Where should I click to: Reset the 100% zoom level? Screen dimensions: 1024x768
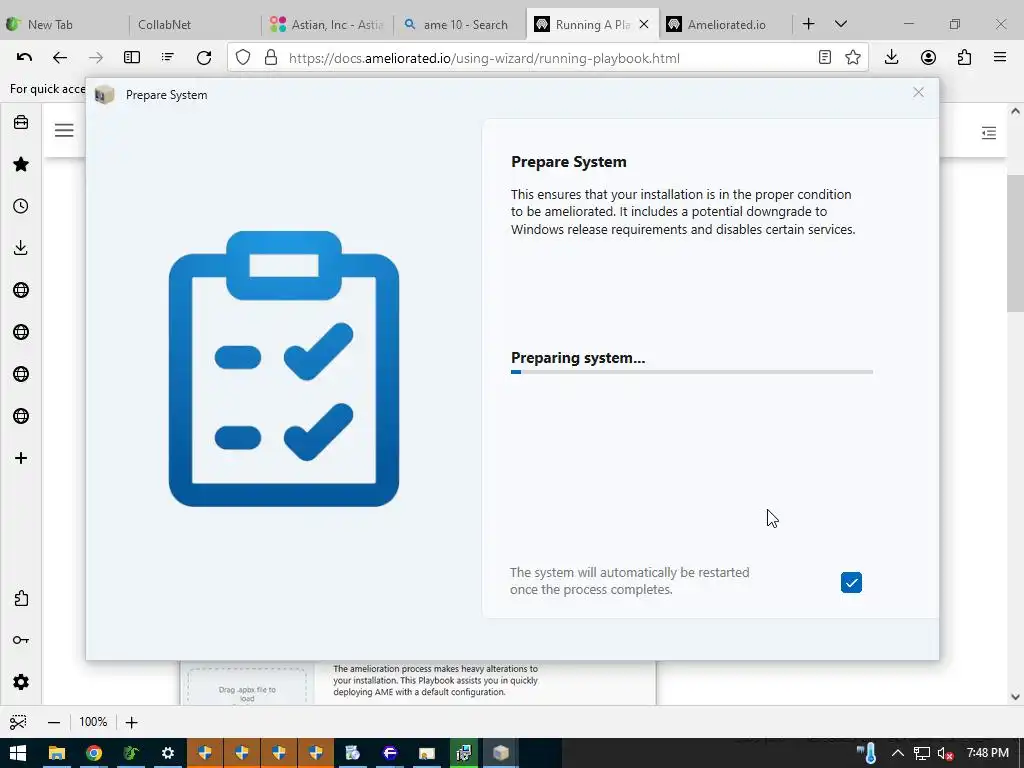click(x=93, y=722)
